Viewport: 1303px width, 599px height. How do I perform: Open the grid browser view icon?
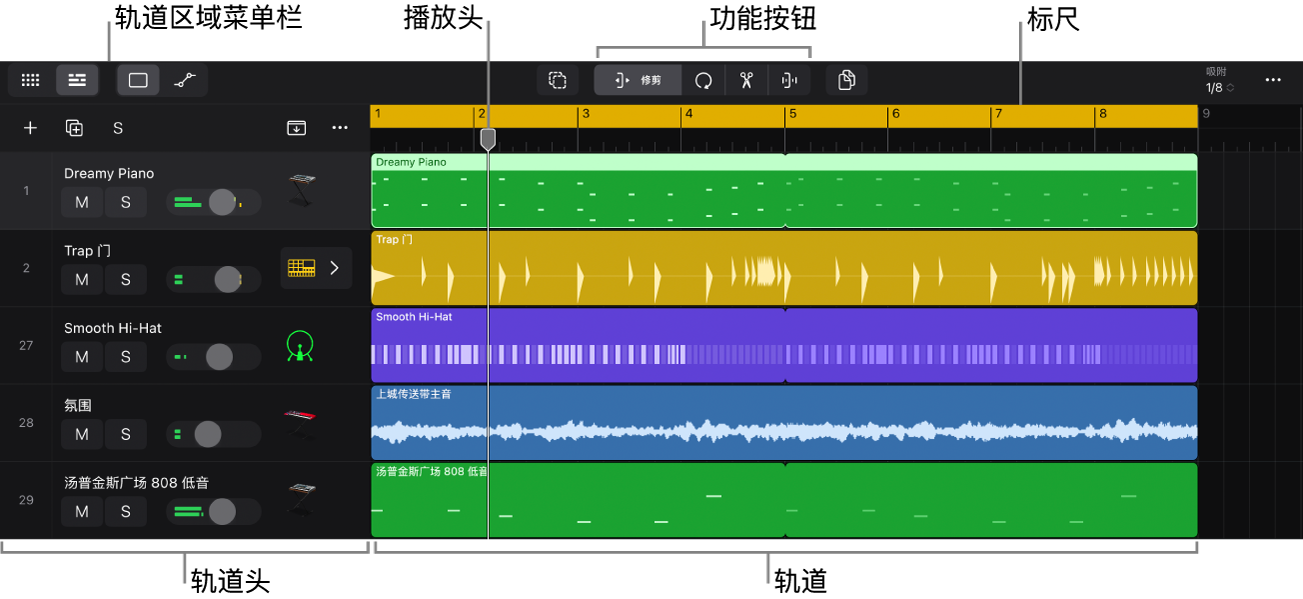pos(31,80)
